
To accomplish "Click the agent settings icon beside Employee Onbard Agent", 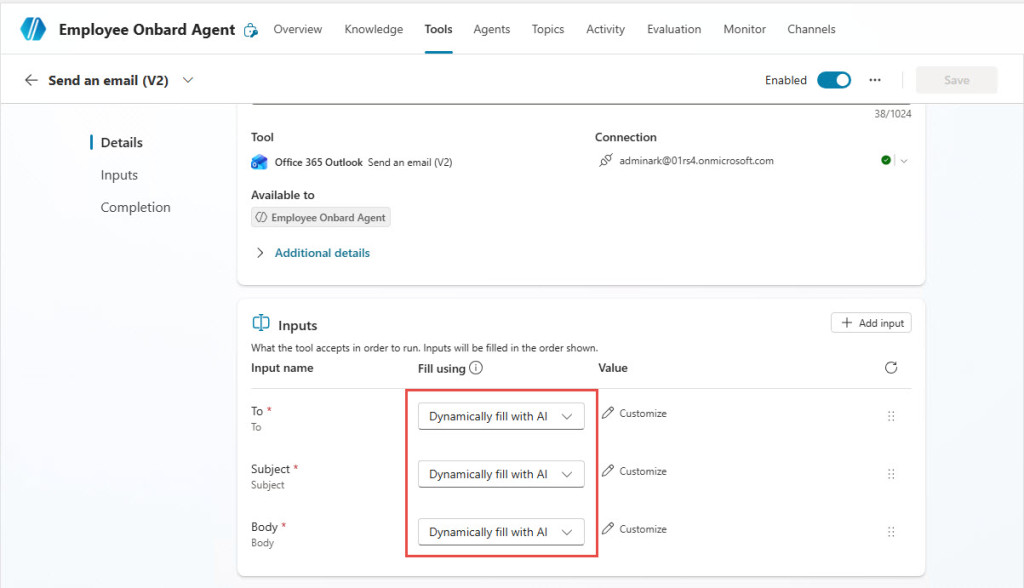I will coord(251,30).
